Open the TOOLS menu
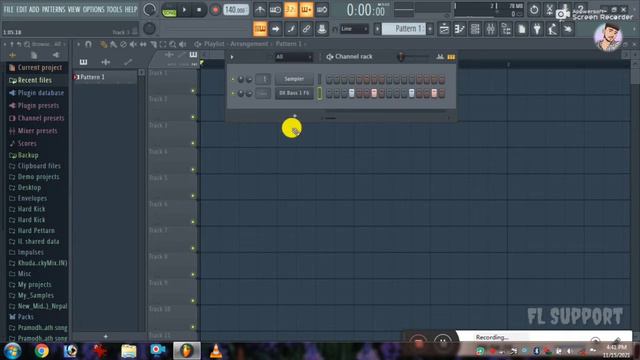Viewport: 640px width, 360px height. pos(114,9)
